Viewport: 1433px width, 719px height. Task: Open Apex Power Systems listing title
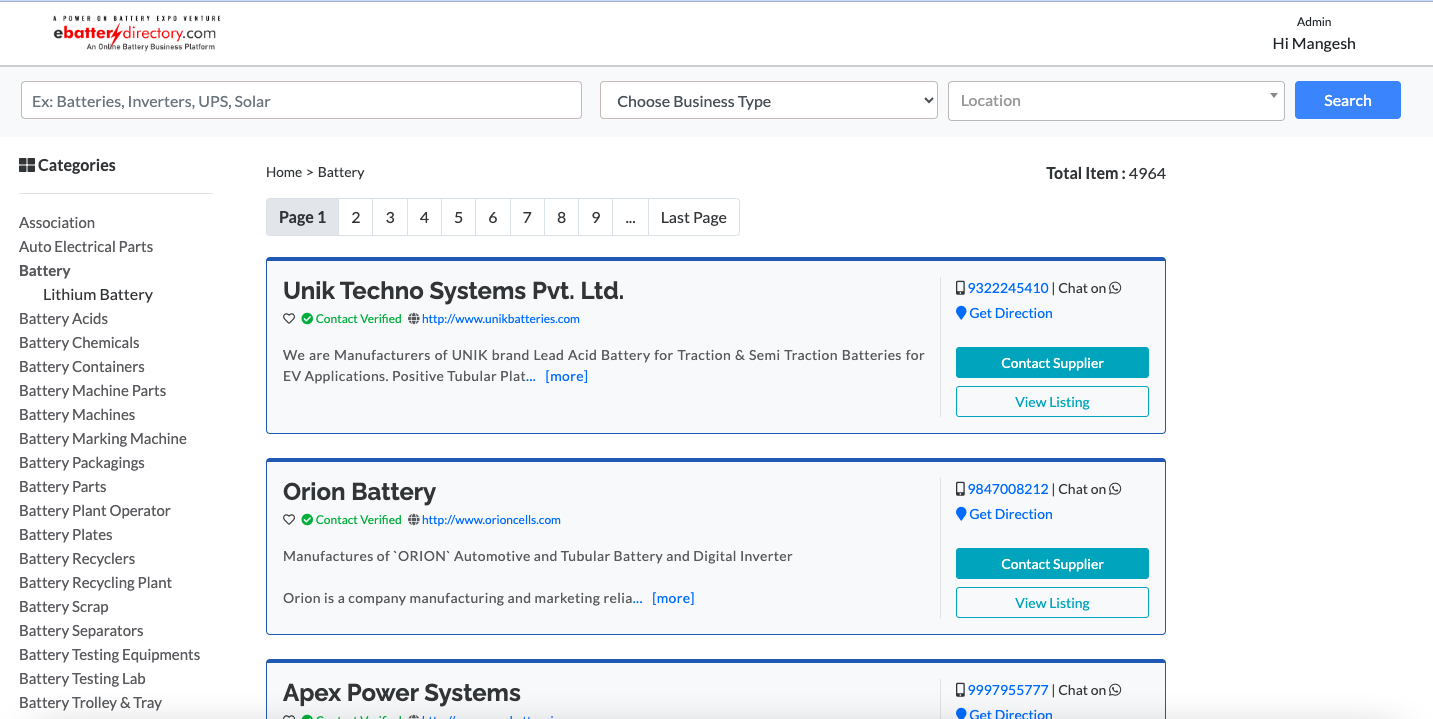(402, 693)
